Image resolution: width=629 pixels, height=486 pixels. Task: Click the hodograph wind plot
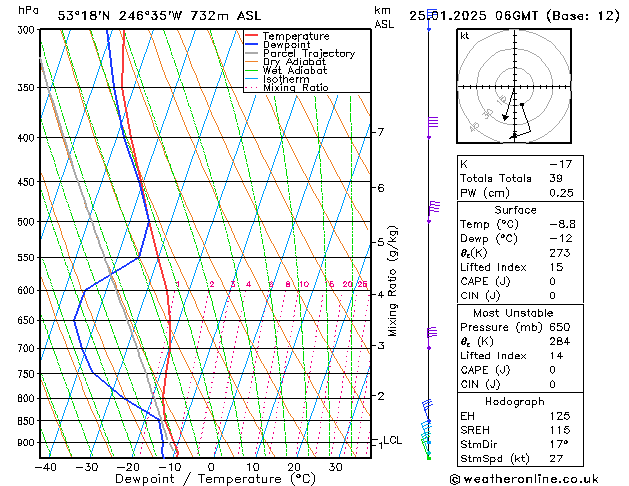pos(514,86)
